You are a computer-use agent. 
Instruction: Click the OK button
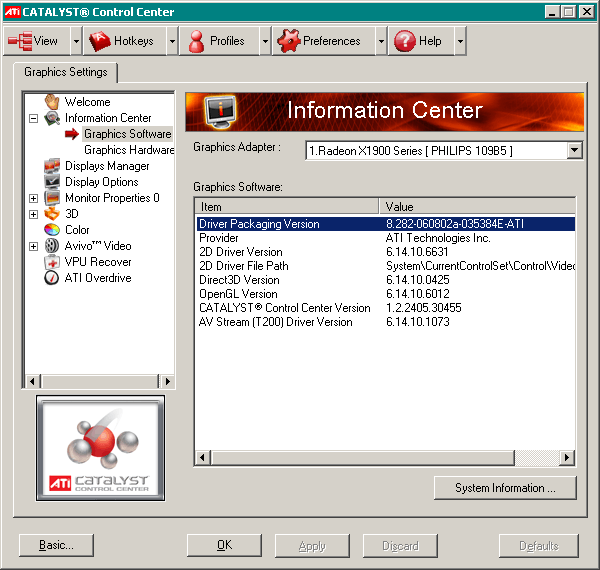click(x=224, y=545)
